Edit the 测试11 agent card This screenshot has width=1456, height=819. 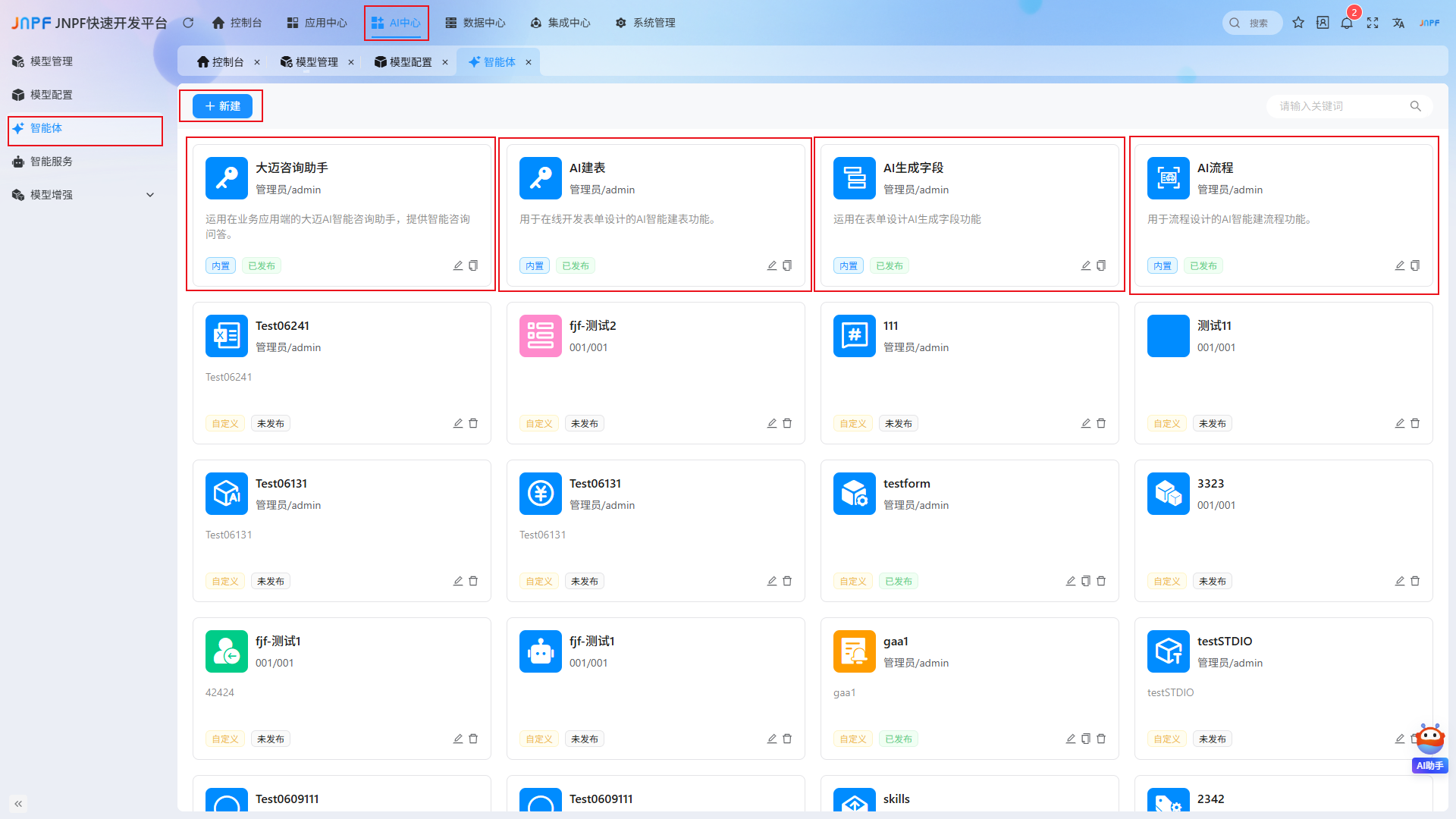[x=1400, y=423]
